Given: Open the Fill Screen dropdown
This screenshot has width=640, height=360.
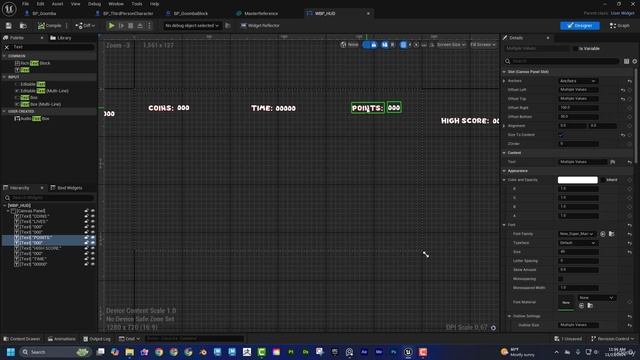Looking at the screenshot, I should 483,45.
